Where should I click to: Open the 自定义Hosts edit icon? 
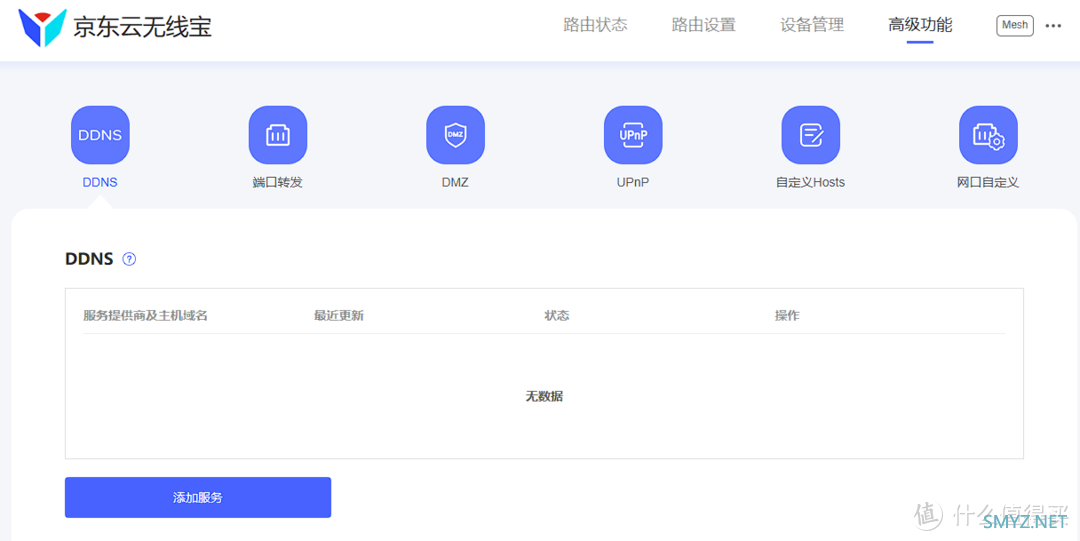pos(811,135)
